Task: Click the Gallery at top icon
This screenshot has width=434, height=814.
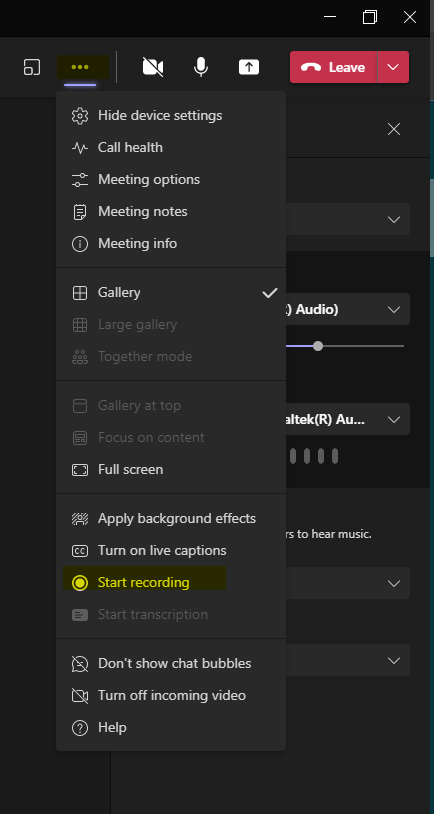Action: [80, 405]
